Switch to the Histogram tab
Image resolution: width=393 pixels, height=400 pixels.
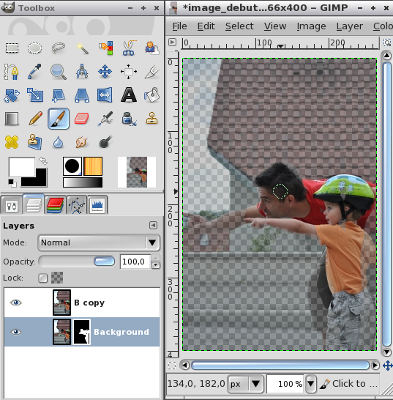point(98,205)
